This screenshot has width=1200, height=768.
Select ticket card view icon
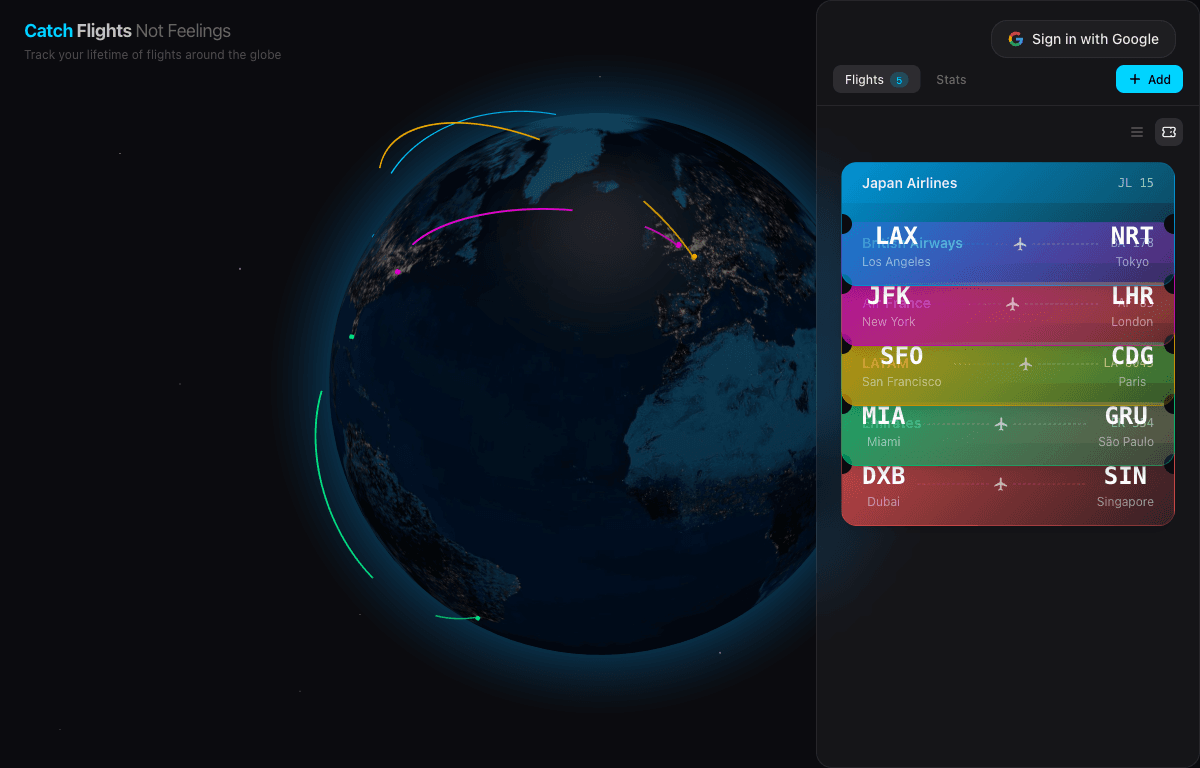point(1169,132)
